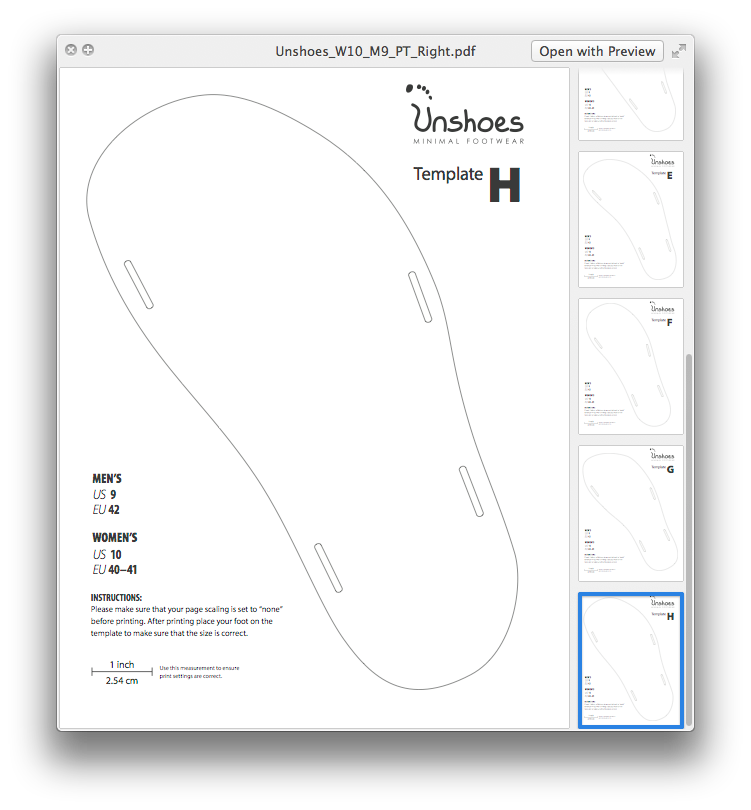Click Open with Preview button
The width and height of the screenshot is (751, 810).
597,51
